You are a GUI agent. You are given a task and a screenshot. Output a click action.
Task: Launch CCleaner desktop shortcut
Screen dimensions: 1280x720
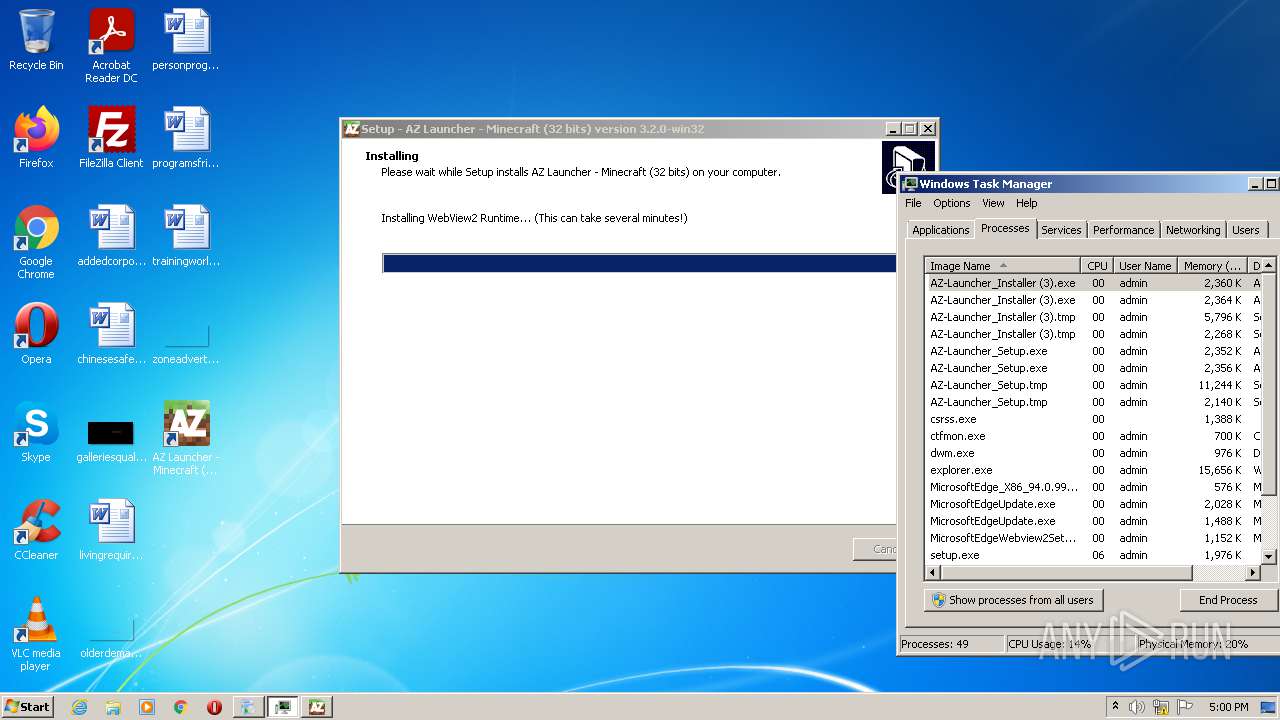pyautogui.click(x=36, y=530)
